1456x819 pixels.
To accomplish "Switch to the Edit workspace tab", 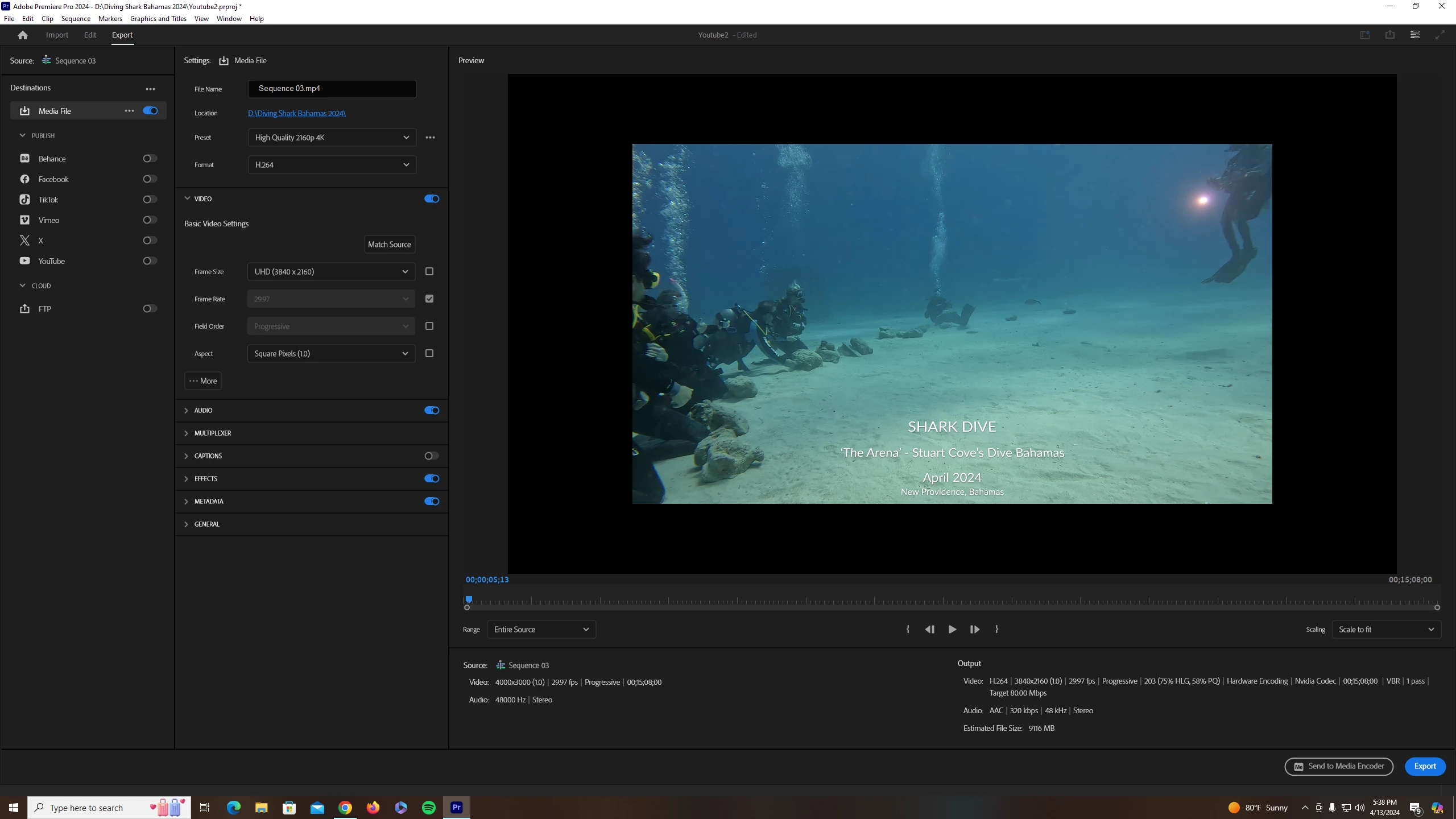I will [90, 35].
